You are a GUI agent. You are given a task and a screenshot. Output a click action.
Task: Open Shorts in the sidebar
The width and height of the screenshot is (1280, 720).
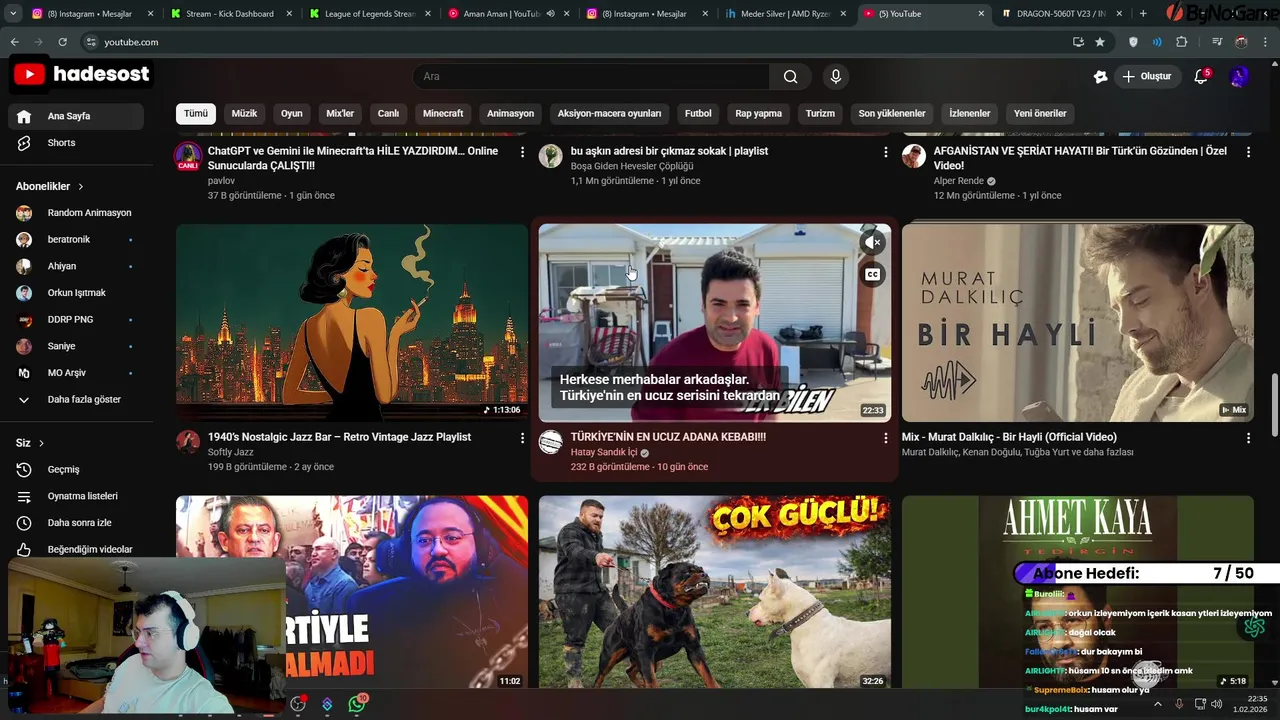[x=76, y=143]
